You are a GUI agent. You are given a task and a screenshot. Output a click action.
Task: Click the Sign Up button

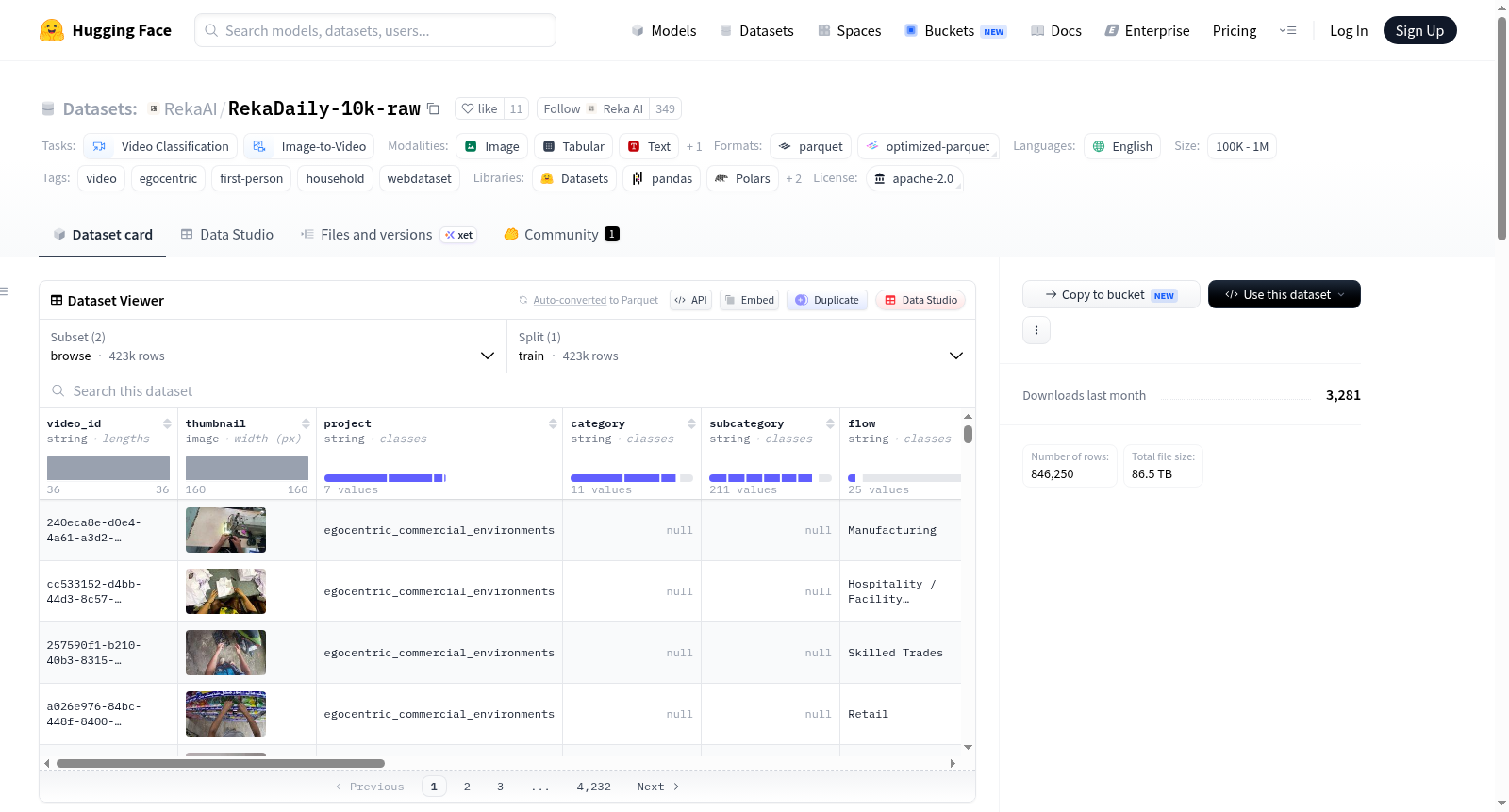coord(1420,30)
